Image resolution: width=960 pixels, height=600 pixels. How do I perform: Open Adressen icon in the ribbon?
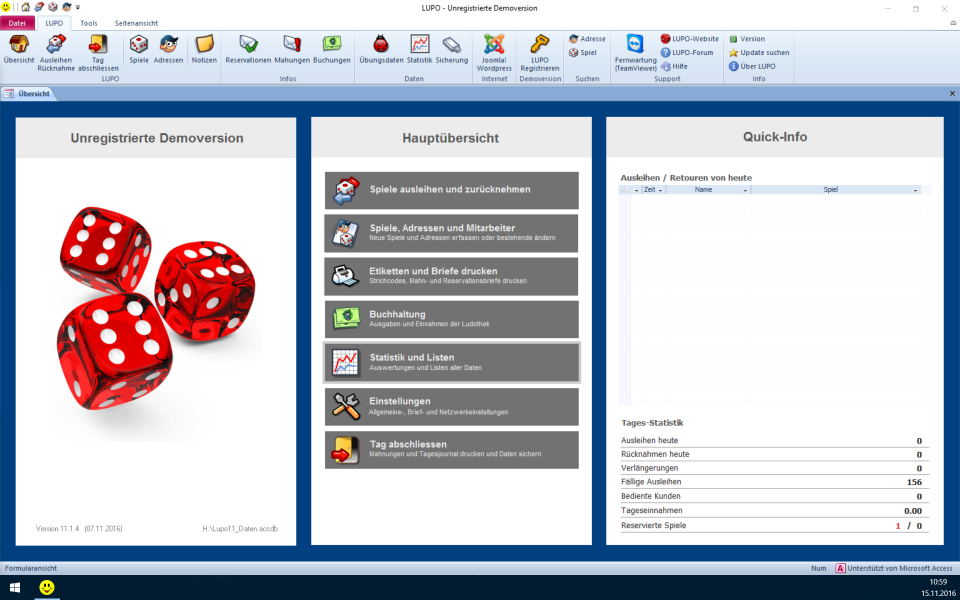click(168, 50)
